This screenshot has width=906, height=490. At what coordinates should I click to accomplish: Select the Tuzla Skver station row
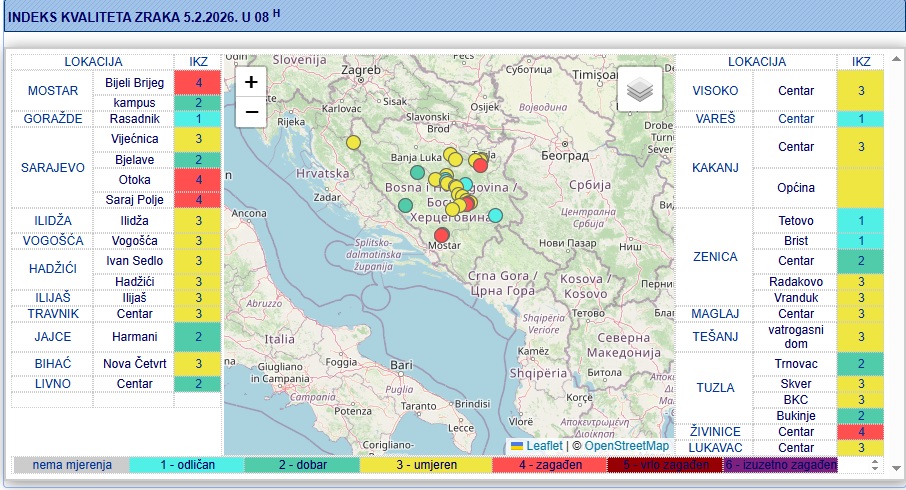pyautogui.click(x=795, y=384)
